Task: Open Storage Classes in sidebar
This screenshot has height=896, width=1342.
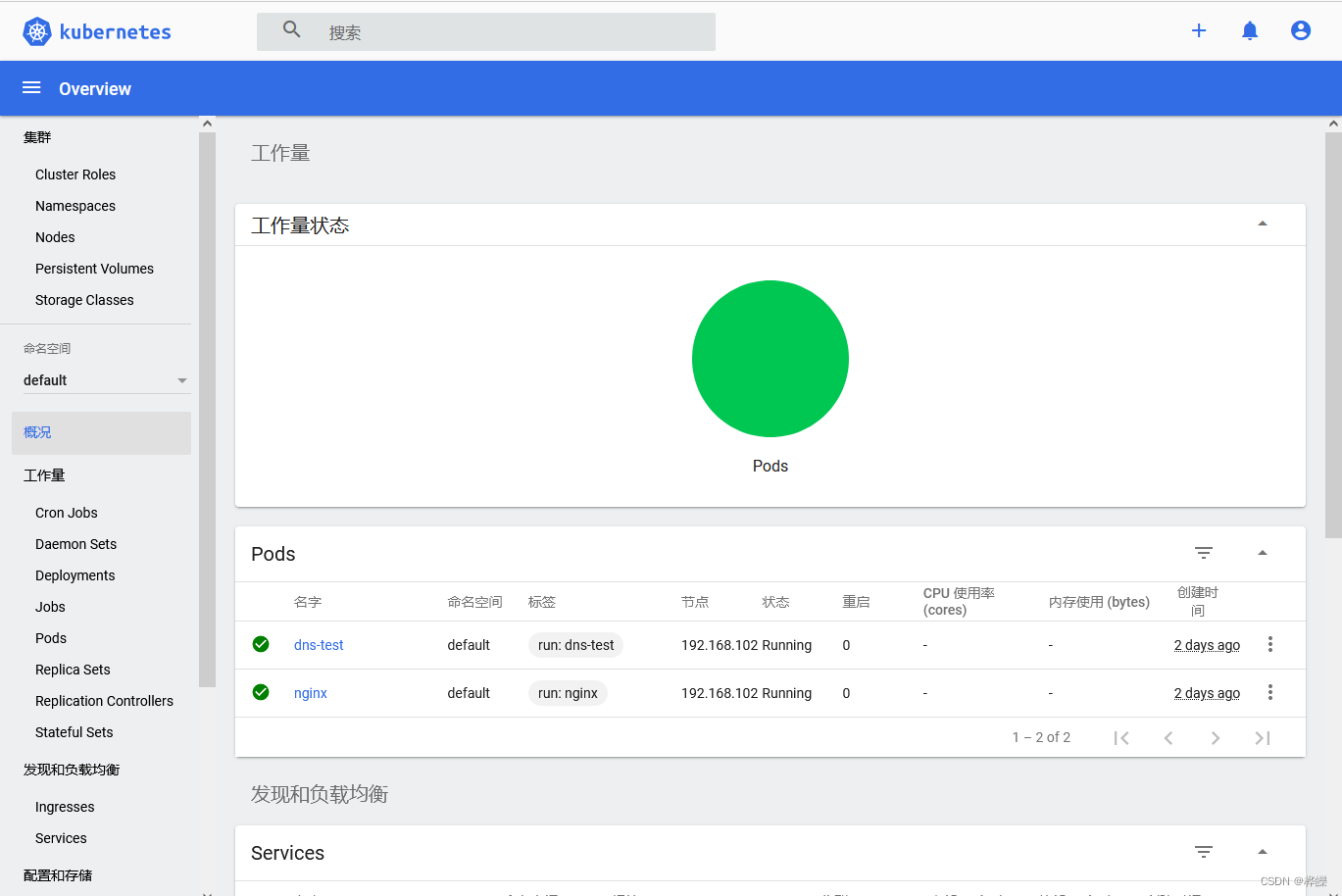Action: (84, 300)
